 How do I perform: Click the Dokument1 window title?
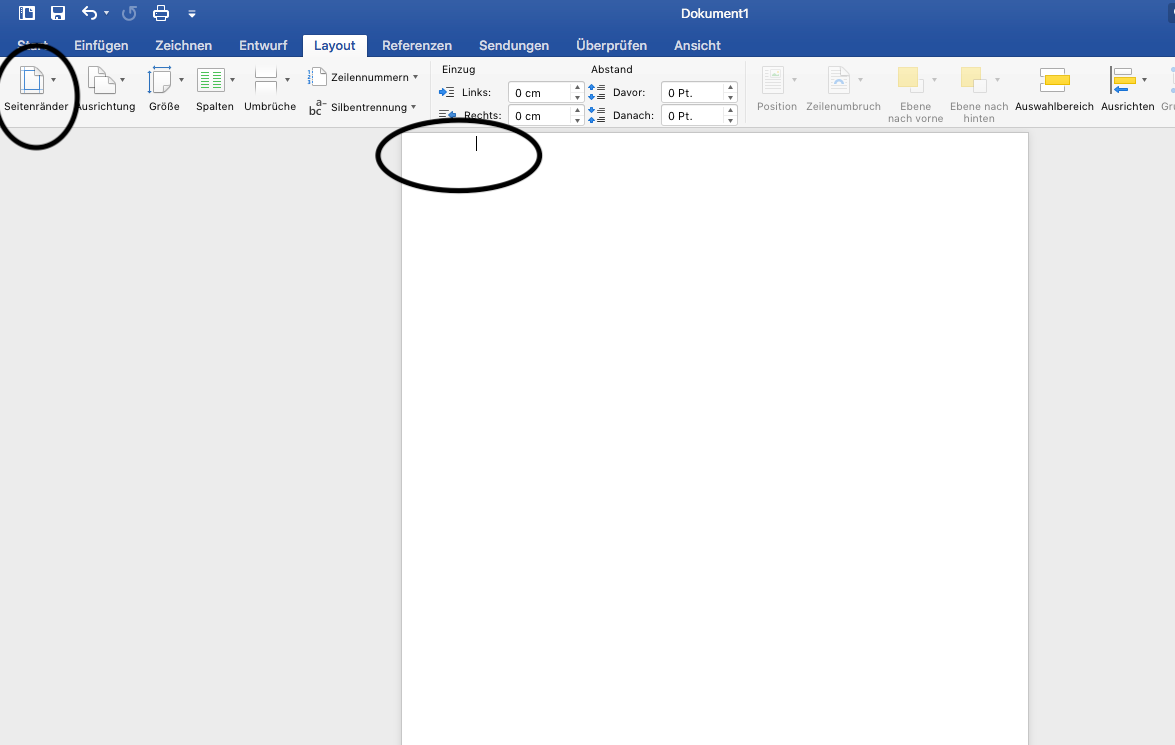715,13
